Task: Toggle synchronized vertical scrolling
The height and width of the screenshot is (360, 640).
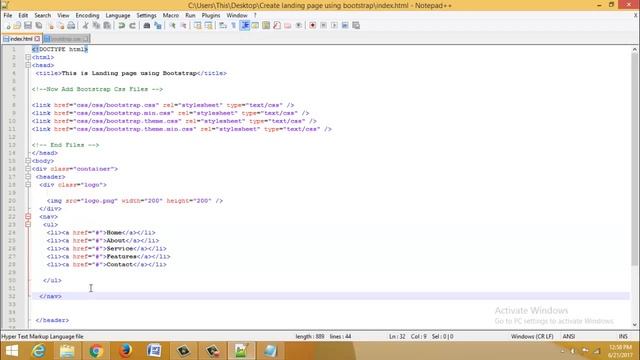Action: pos(198,25)
